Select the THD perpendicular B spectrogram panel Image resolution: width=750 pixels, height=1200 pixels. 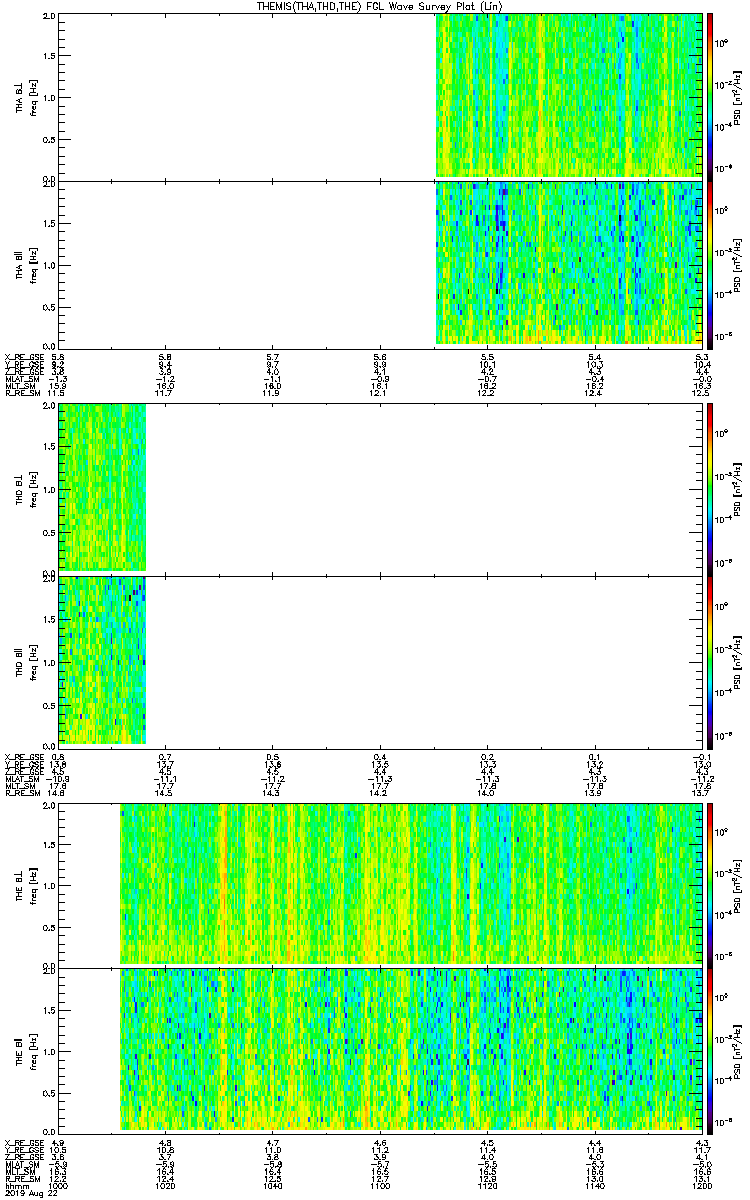point(380,488)
